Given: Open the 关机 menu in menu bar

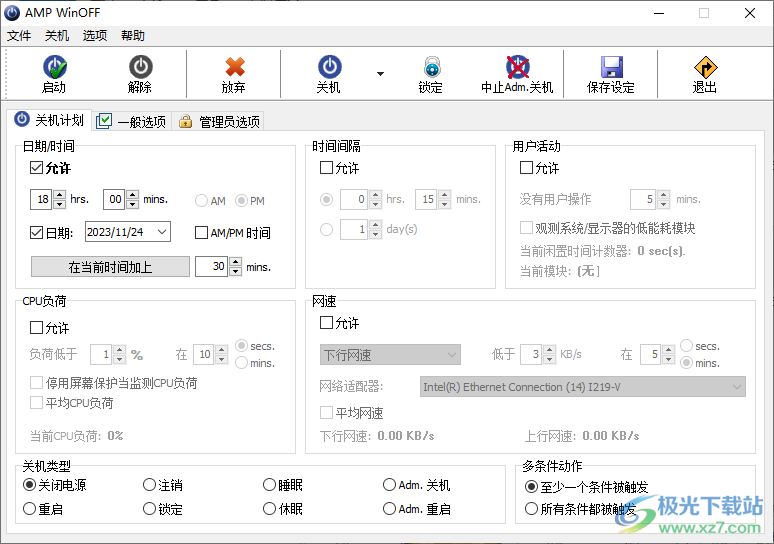Looking at the screenshot, I should tap(57, 36).
